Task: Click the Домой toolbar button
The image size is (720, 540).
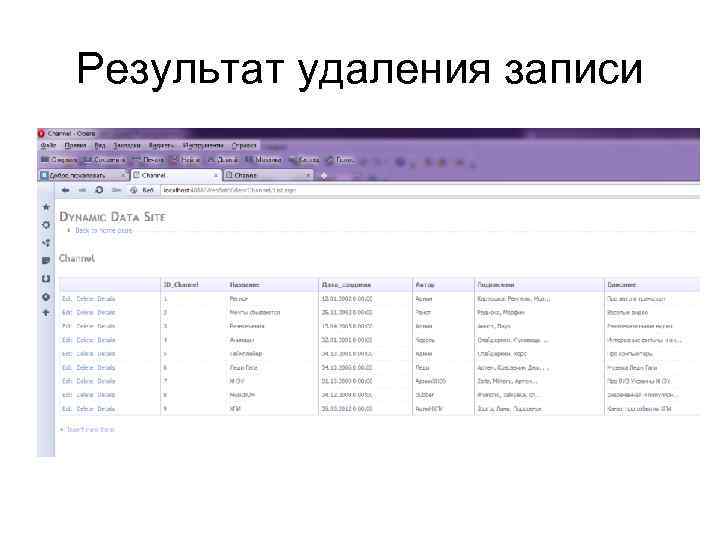Action: 223,160
